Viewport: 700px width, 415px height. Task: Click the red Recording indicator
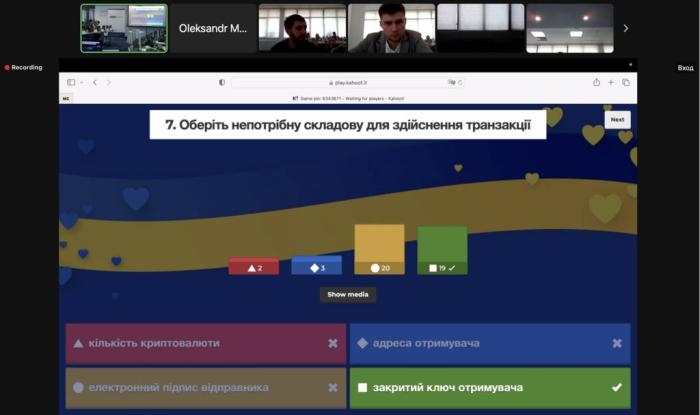click(x=23, y=67)
